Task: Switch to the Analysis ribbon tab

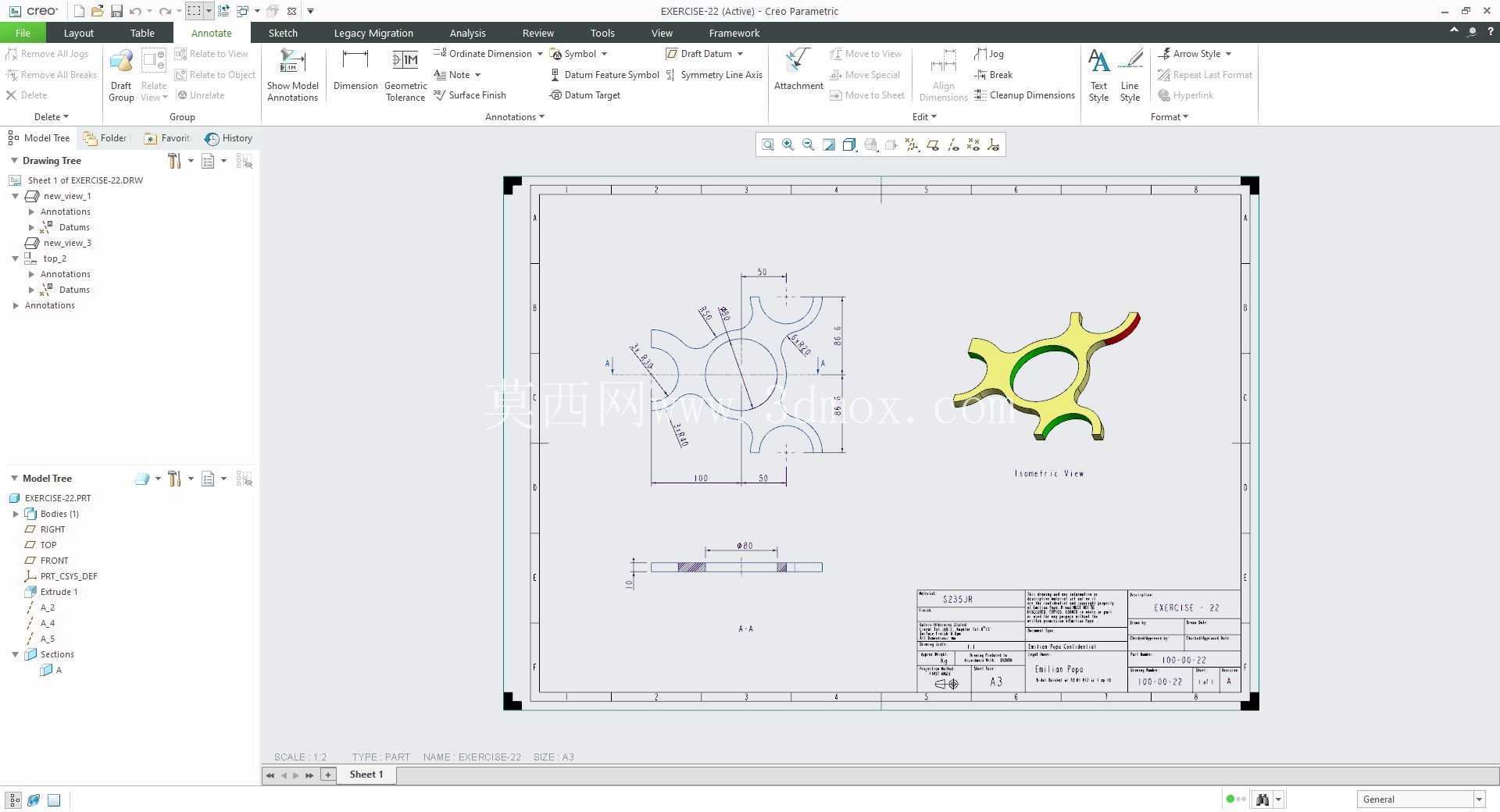Action: coord(467,33)
